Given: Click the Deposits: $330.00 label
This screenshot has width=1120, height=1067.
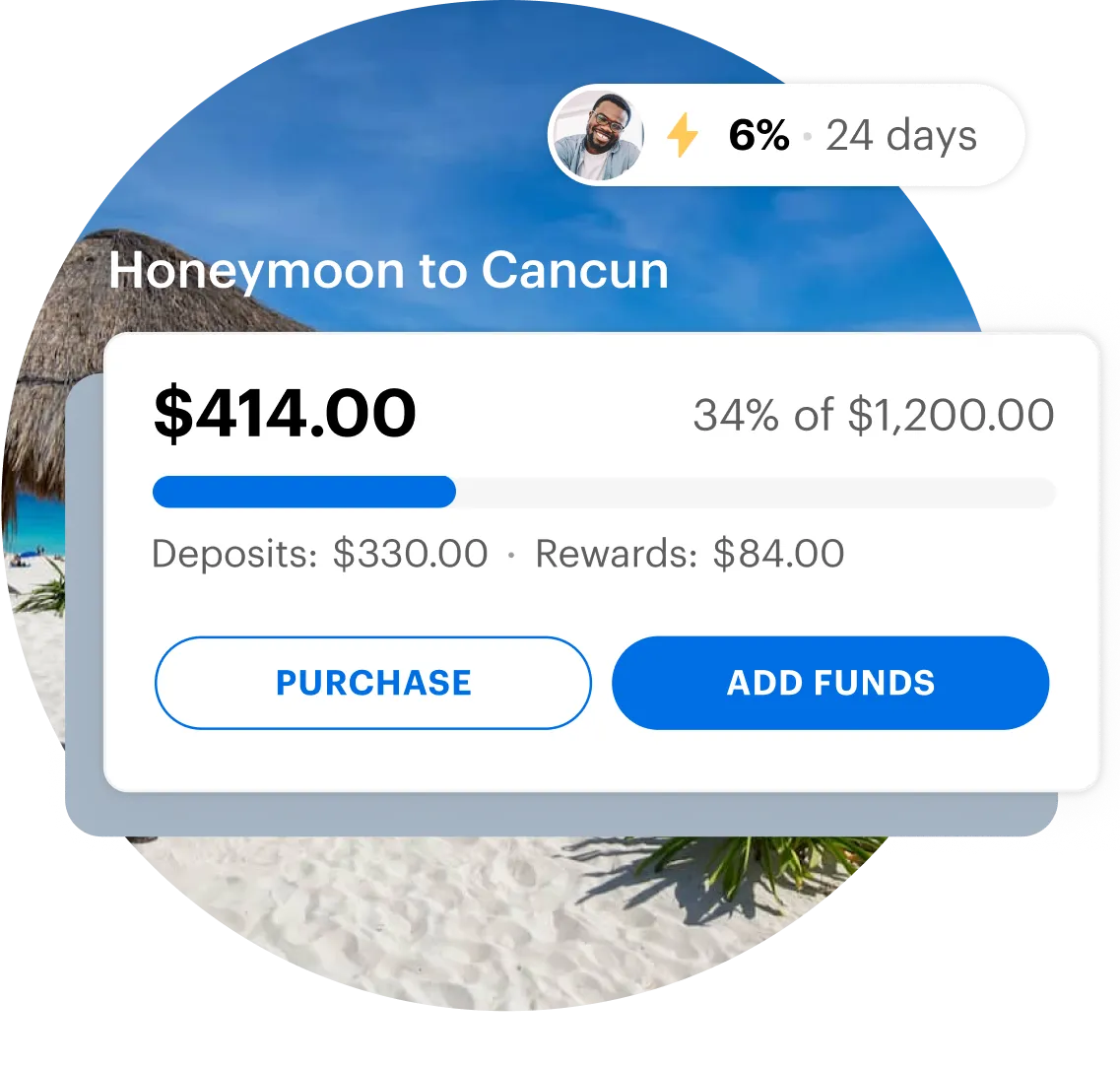Looking at the screenshot, I should pyautogui.click(x=320, y=554).
